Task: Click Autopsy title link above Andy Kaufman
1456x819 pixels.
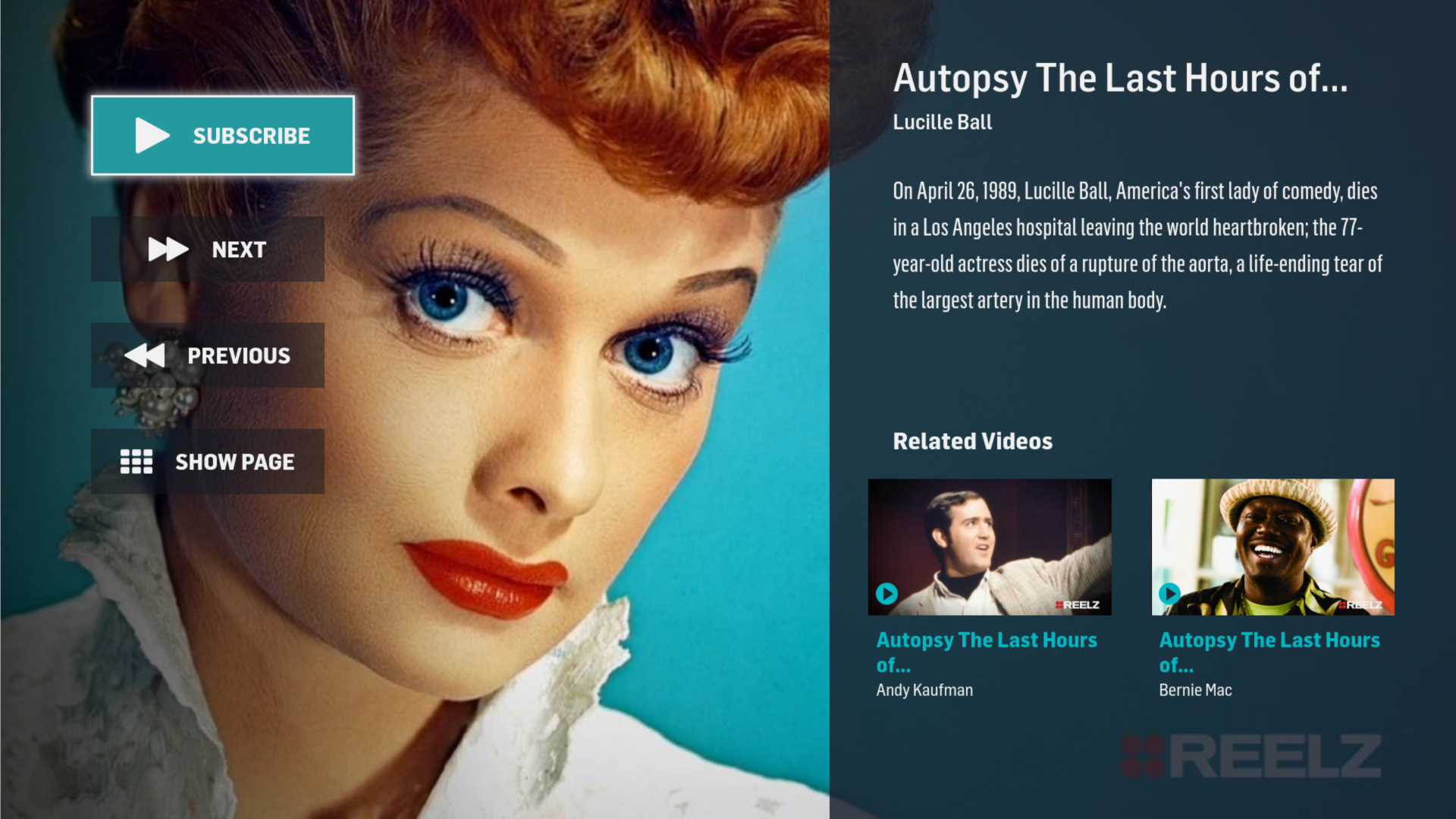Action: pos(987,652)
